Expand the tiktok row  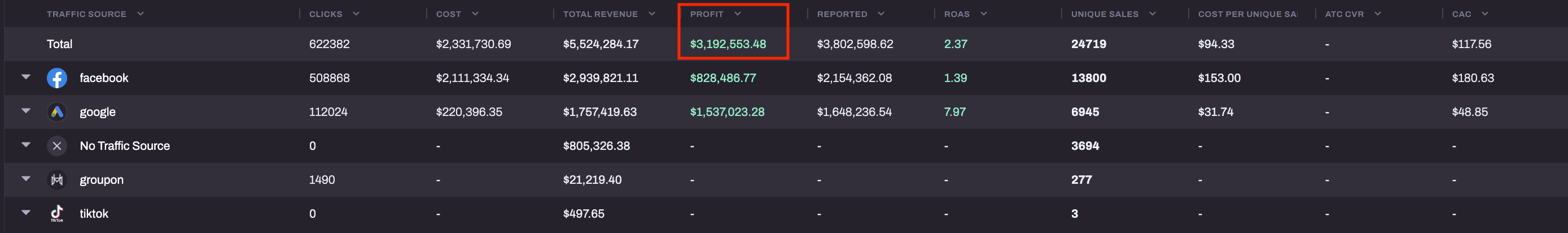[x=25, y=213]
